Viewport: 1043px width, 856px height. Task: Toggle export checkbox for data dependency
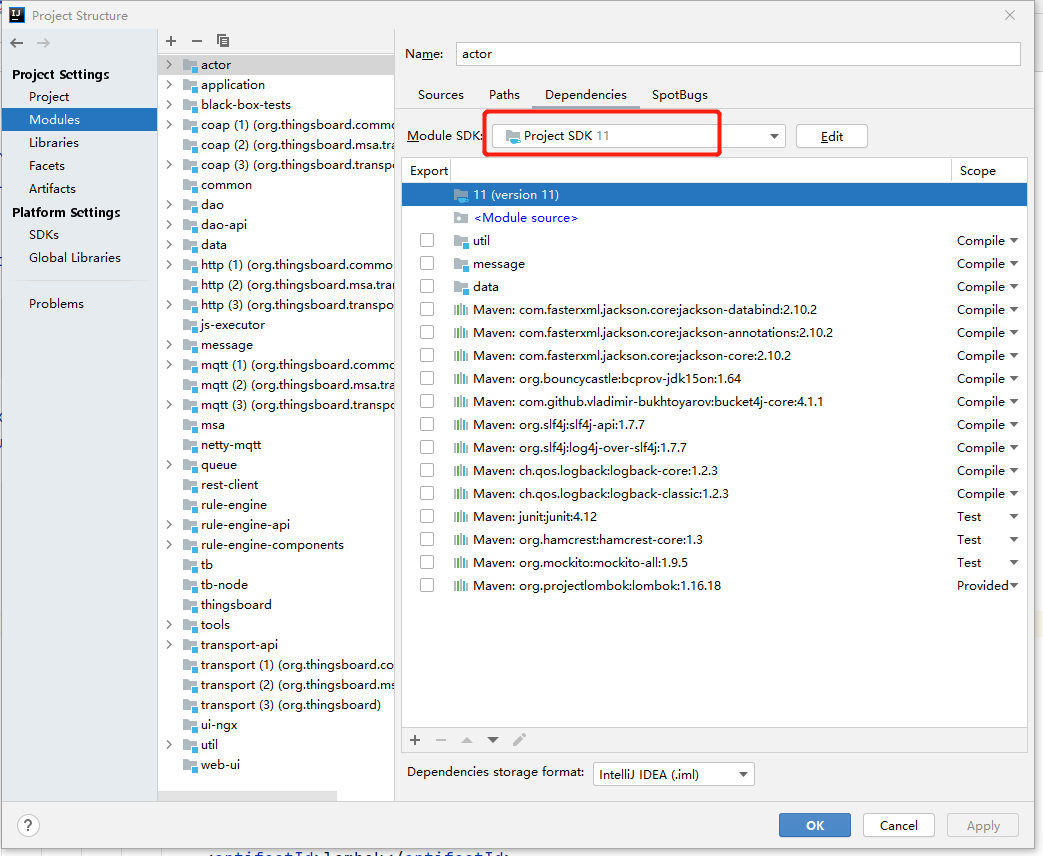[427, 286]
